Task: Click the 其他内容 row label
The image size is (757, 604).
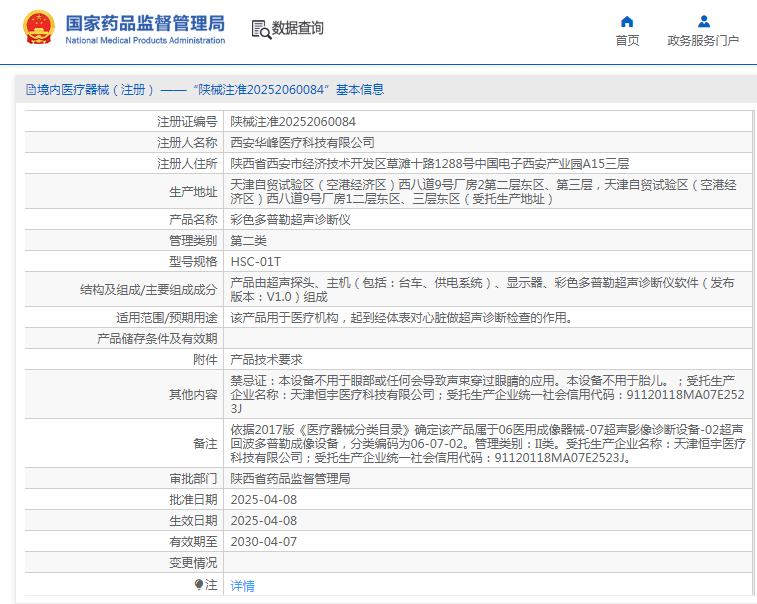Action: coord(193,394)
